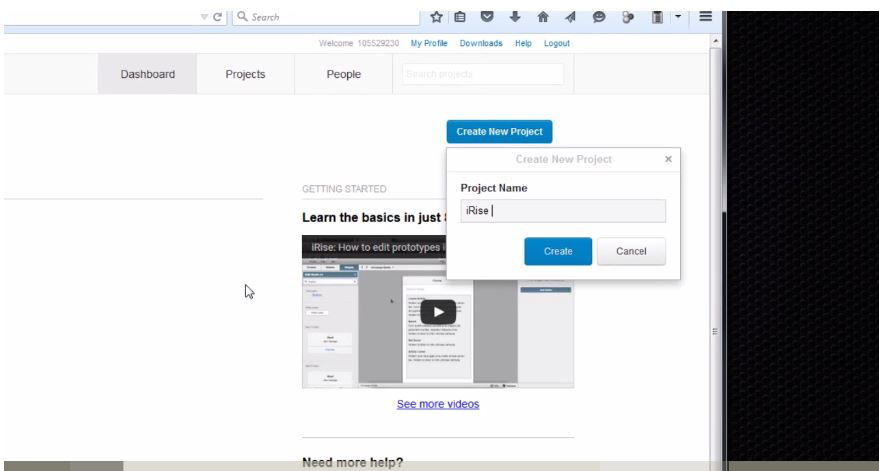Switch to the Projects tab

tap(245, 74)
